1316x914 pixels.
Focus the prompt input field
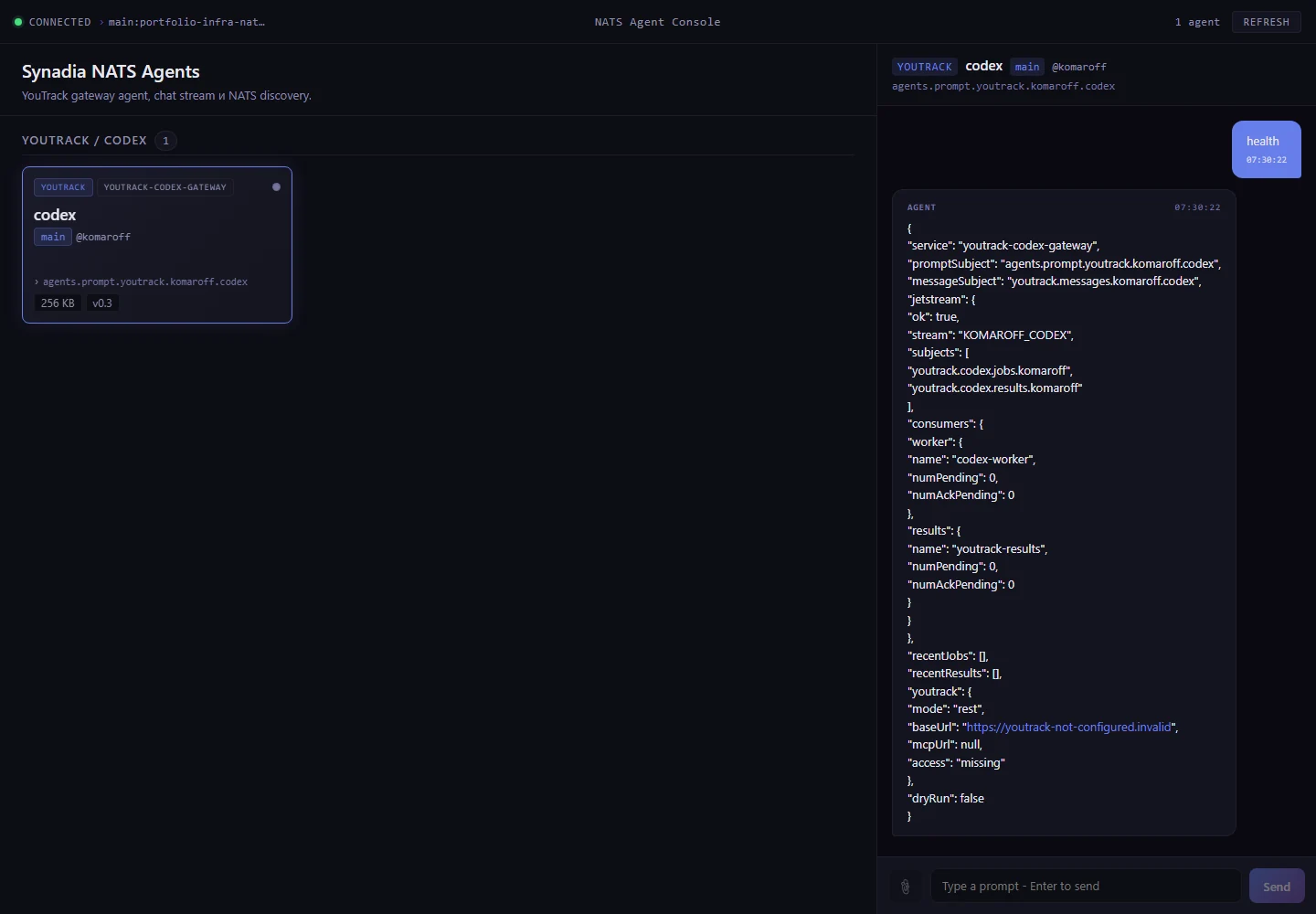[1086, 887]
